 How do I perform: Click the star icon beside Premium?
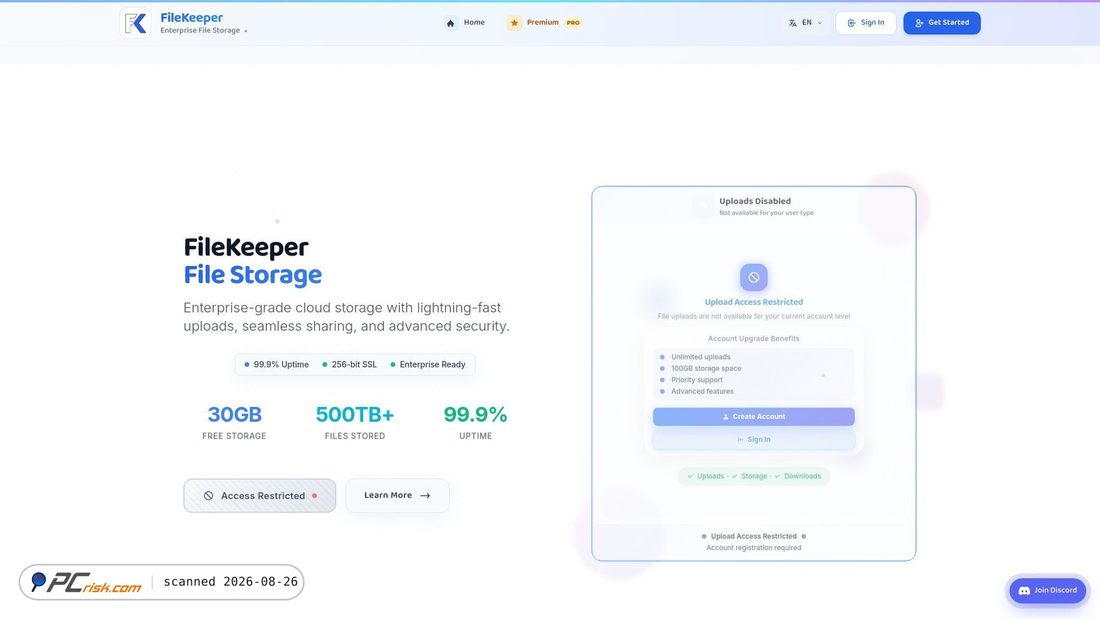point(514,23)
